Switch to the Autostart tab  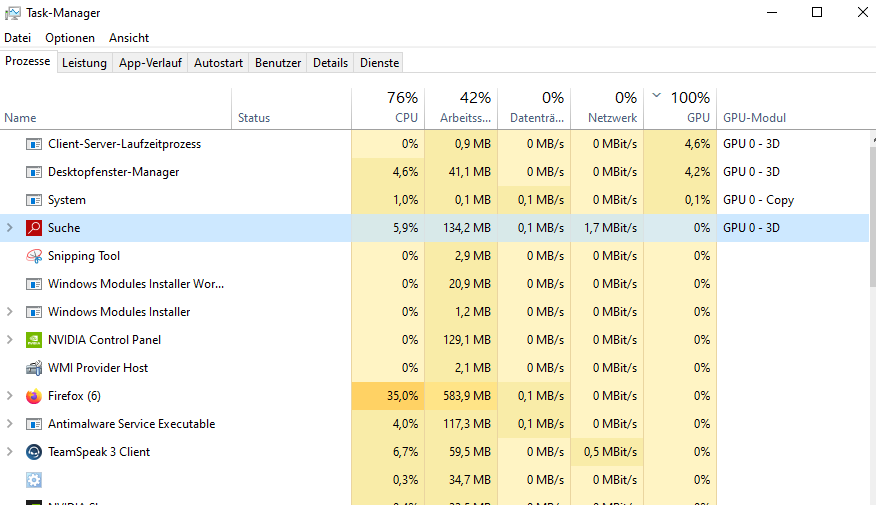tap(218, 63)
